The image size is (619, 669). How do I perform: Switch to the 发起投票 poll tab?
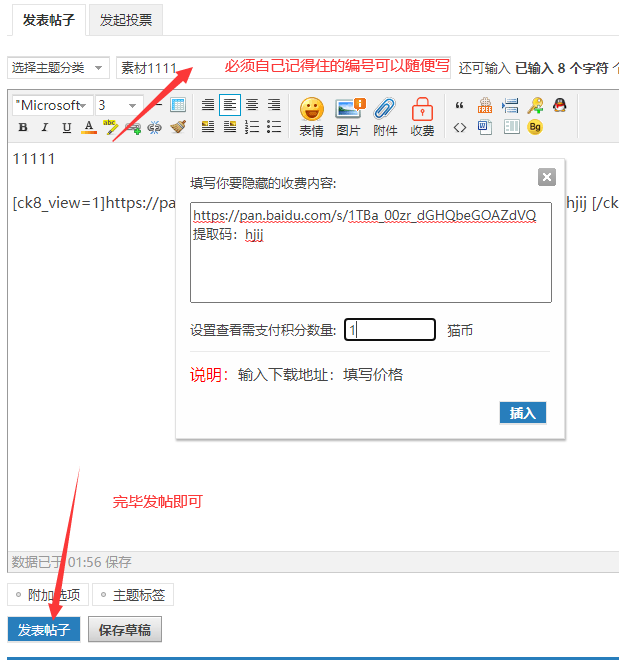(126, 20)
